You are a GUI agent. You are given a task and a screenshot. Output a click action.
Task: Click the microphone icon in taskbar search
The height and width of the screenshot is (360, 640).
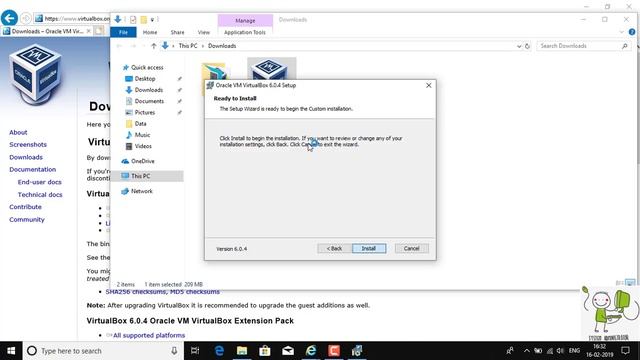click(174, 351)
